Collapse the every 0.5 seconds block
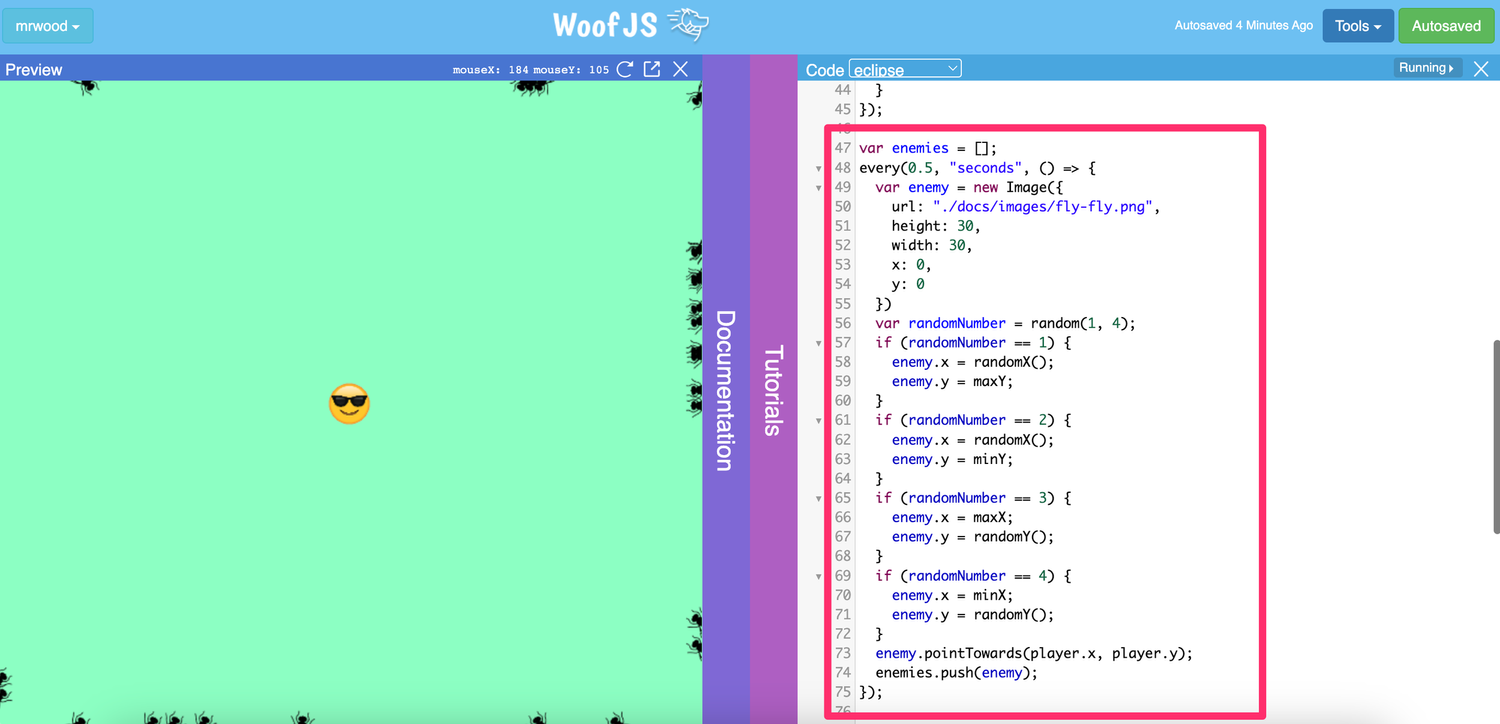 point(818,168)
